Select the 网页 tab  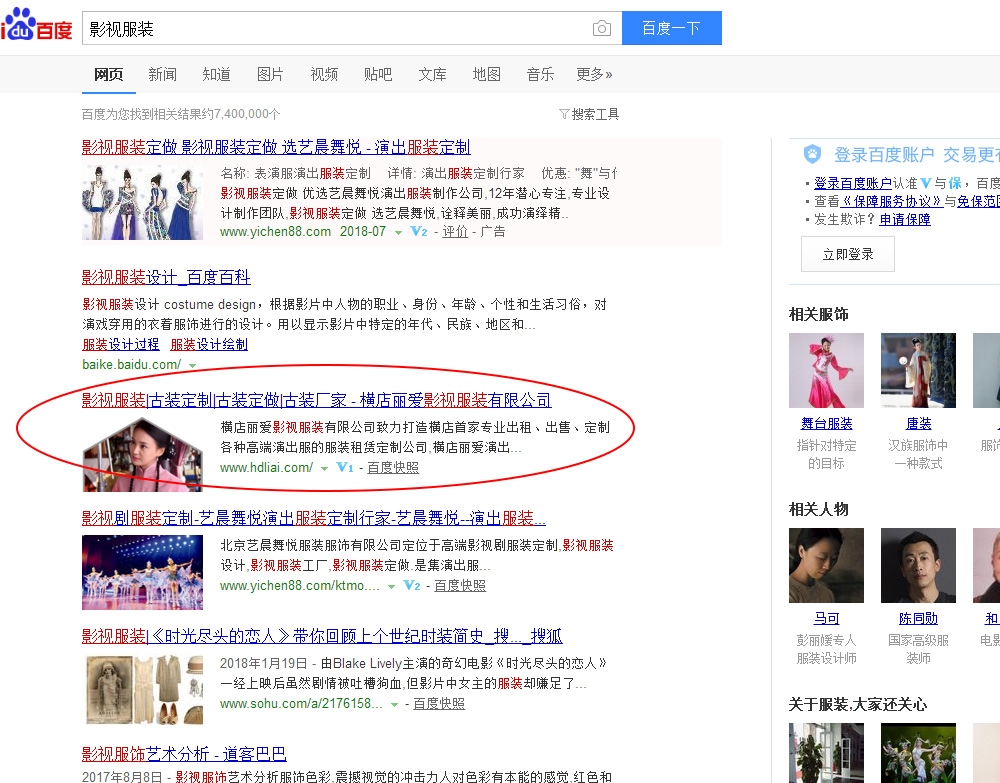click(x=108, y=75)
